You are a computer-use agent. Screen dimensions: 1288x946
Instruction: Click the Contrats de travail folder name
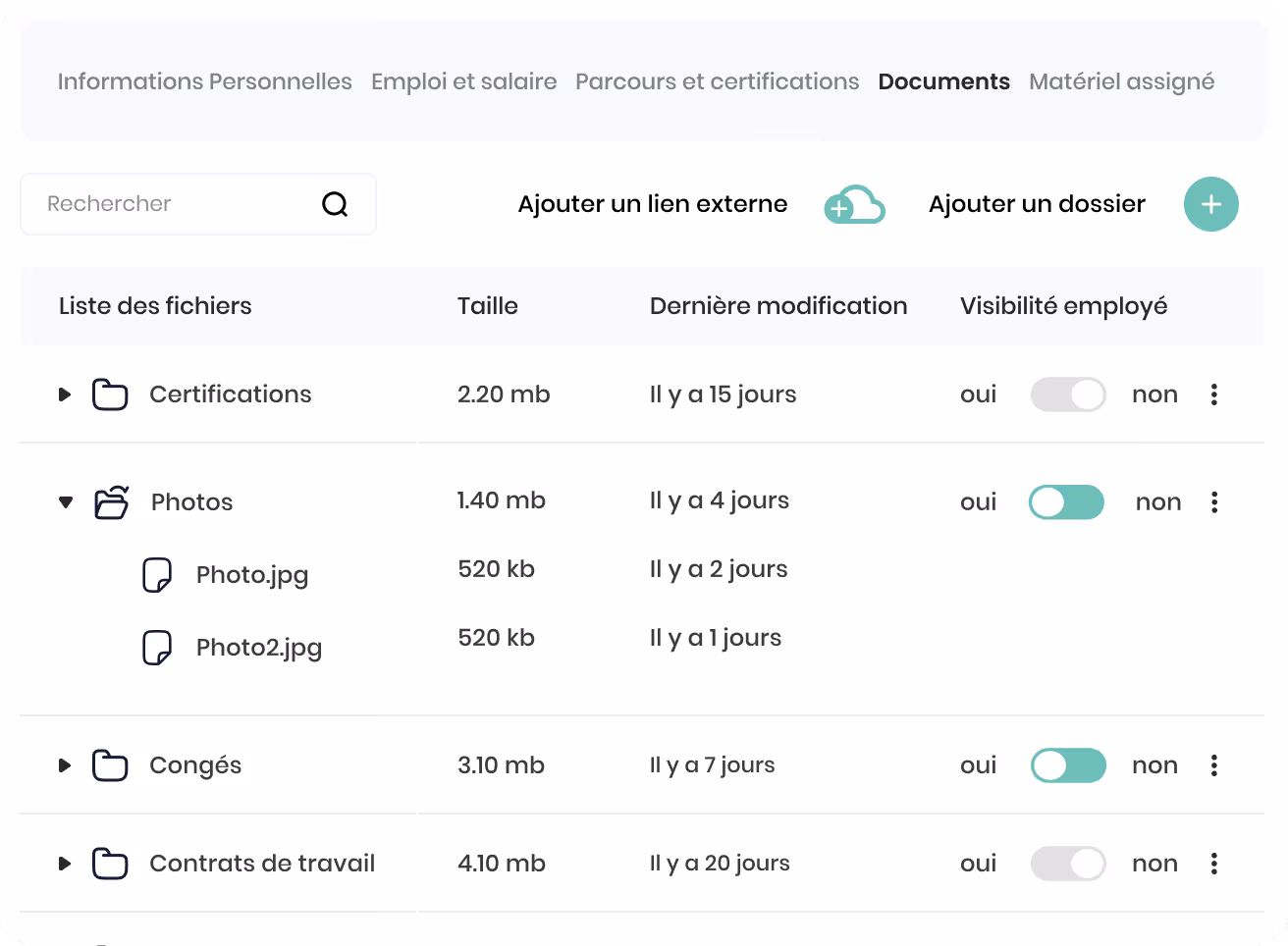[x=262, y=864]
